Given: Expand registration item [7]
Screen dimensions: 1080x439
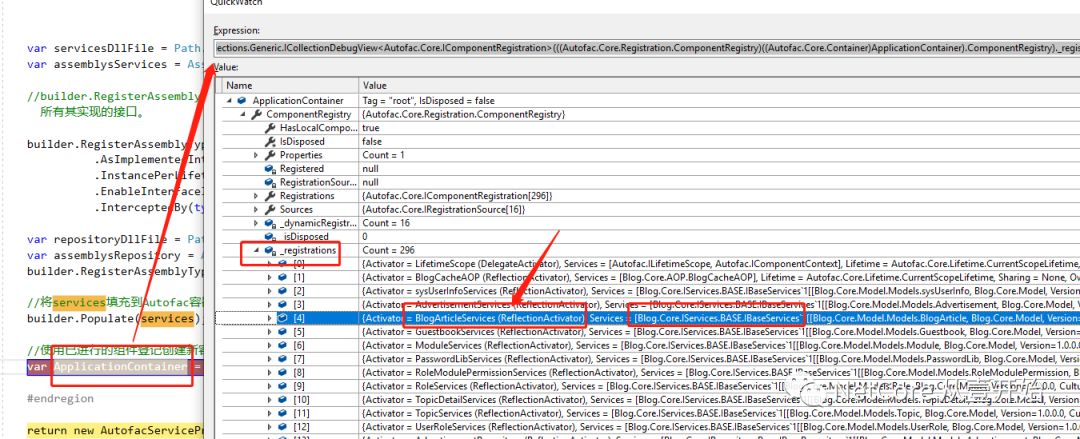Looking at the screenshot, I should pyautogui.click(x=270, y=359).
